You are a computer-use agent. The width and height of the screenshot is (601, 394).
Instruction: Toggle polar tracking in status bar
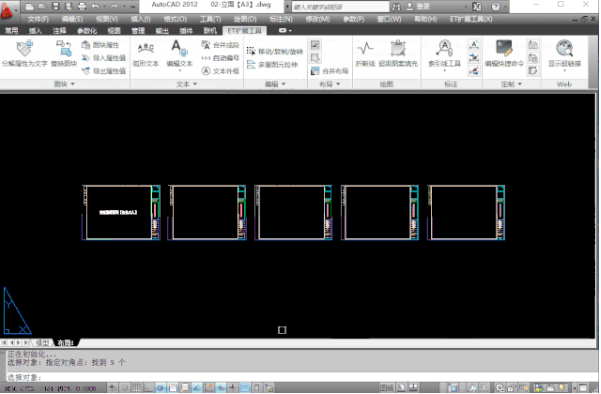161,388
